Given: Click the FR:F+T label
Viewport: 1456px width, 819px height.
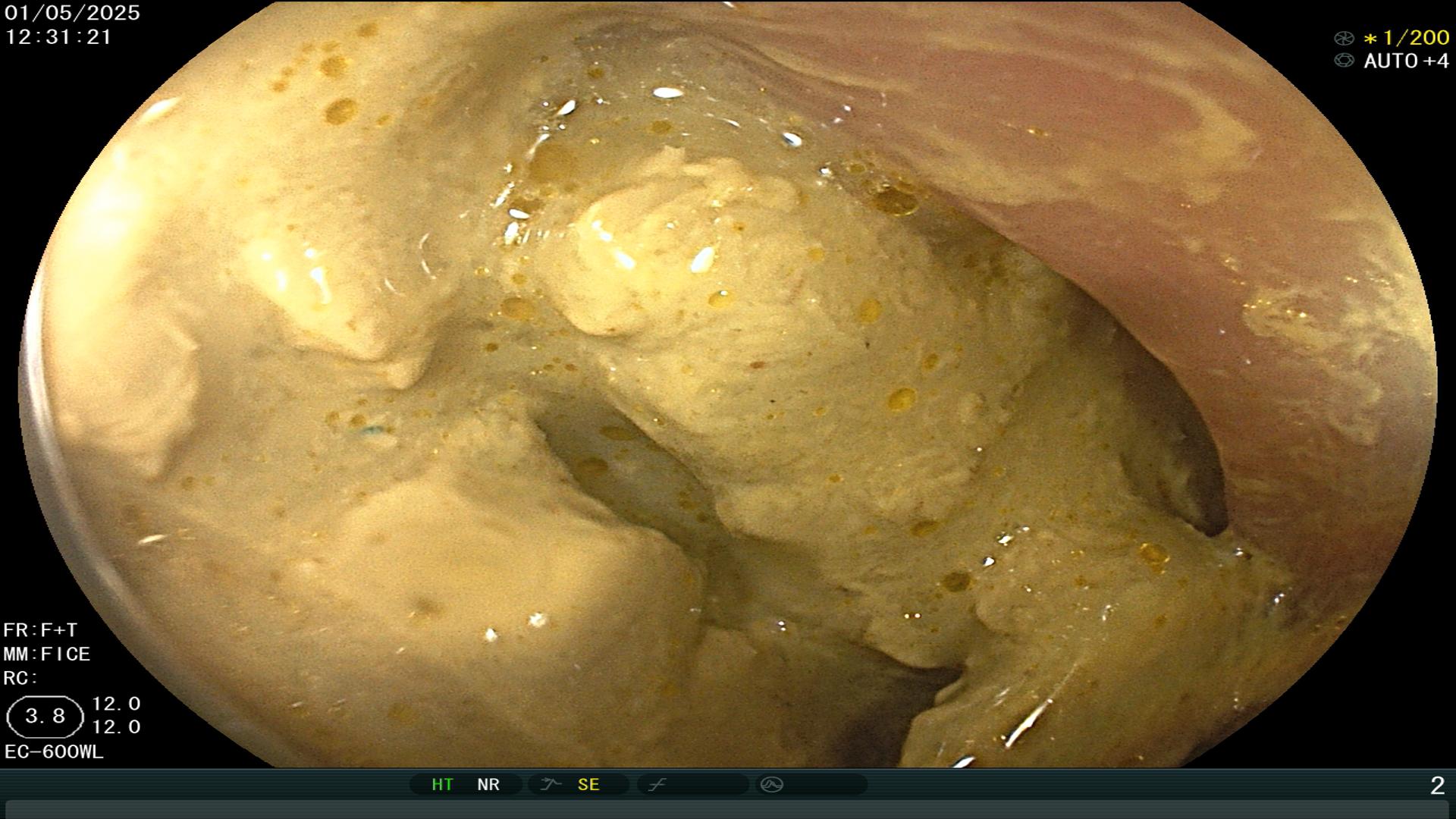Looking at the screenshot, I should click(x=40, y=630).
